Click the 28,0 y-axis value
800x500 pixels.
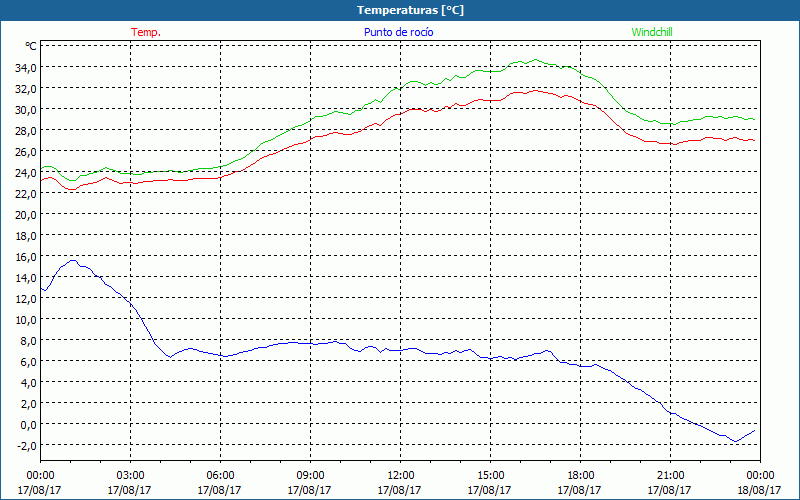click(26, 131)
